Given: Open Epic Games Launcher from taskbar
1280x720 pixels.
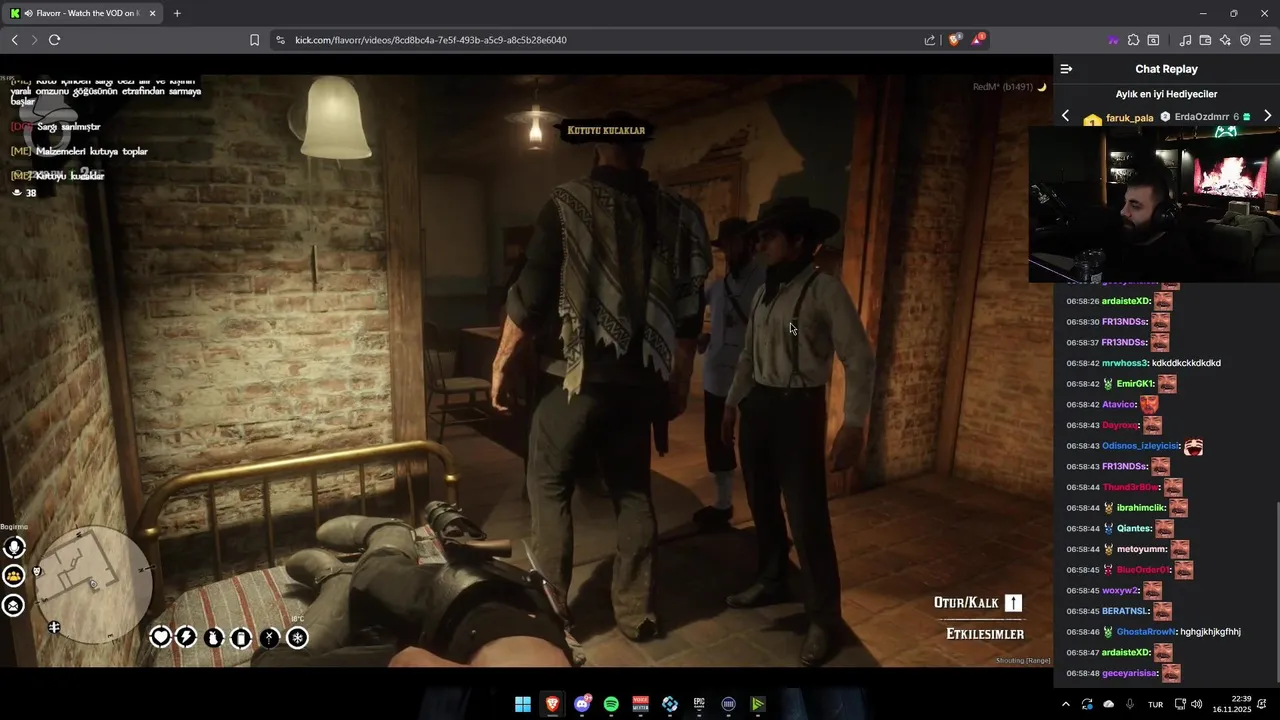Looking at the screenshot, I should click(x=699, y=704).
